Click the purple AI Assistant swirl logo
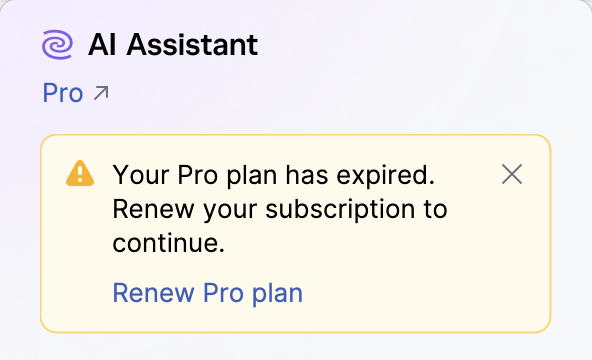 pos(57,45)
